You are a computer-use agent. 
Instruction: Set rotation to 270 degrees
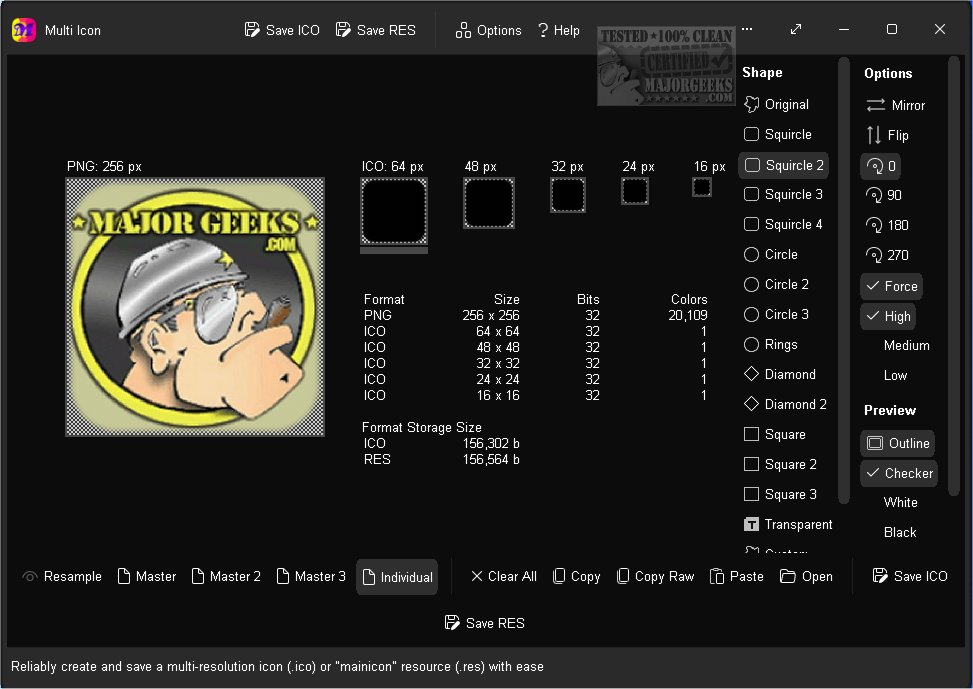coord(887,254)
